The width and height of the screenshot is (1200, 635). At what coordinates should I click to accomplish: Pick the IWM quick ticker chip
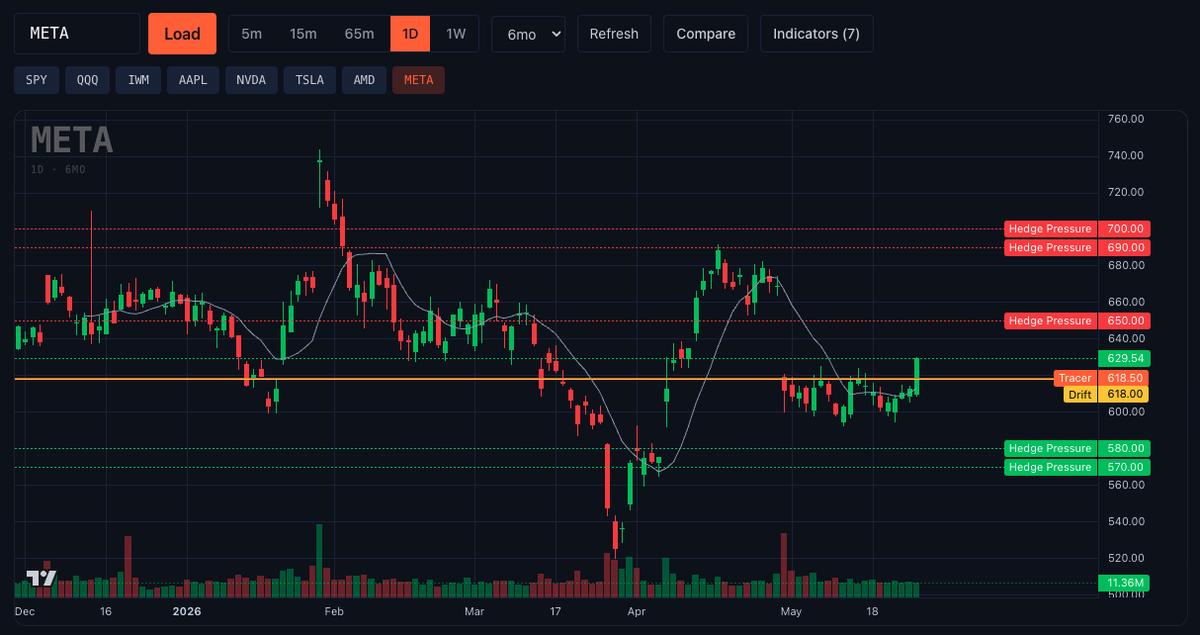pyautogui.click(x=139, y=80)
